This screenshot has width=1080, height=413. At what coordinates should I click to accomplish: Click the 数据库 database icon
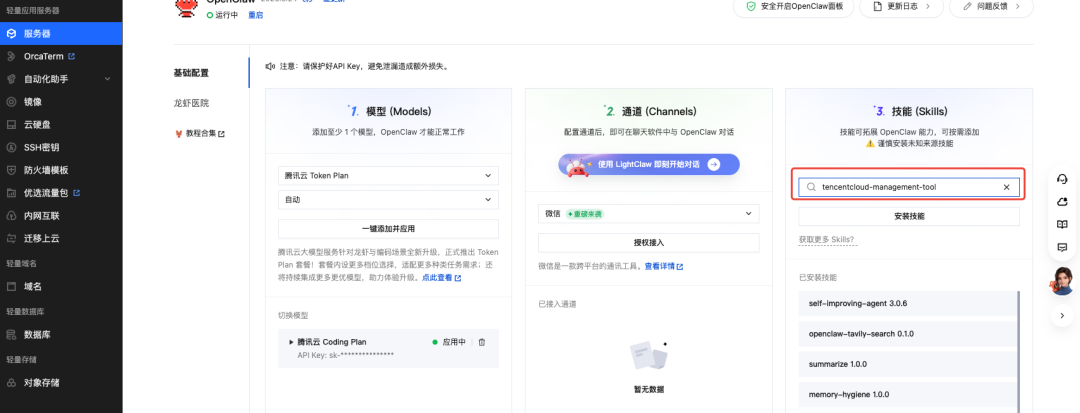11,335
